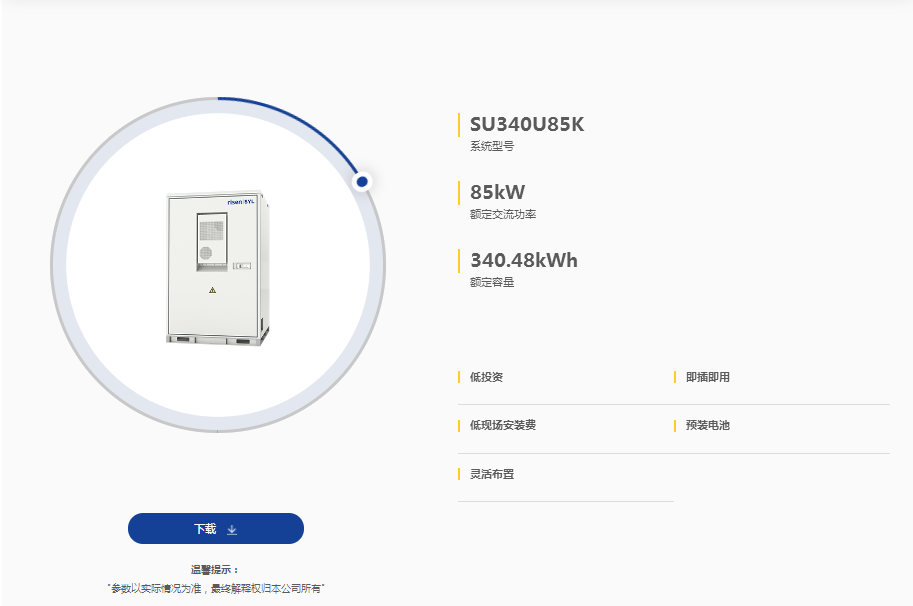
Task: Click the 温馨提示 notice heading
Action: [215, 570]
